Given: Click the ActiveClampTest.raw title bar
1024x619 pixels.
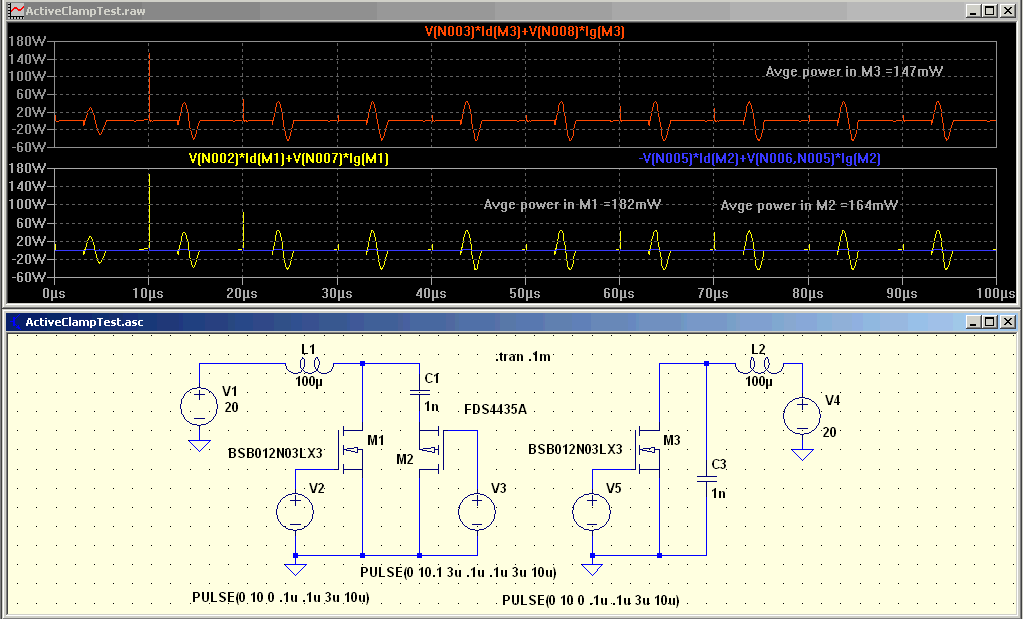Looking at the screenshot, I should coord(511,10).
